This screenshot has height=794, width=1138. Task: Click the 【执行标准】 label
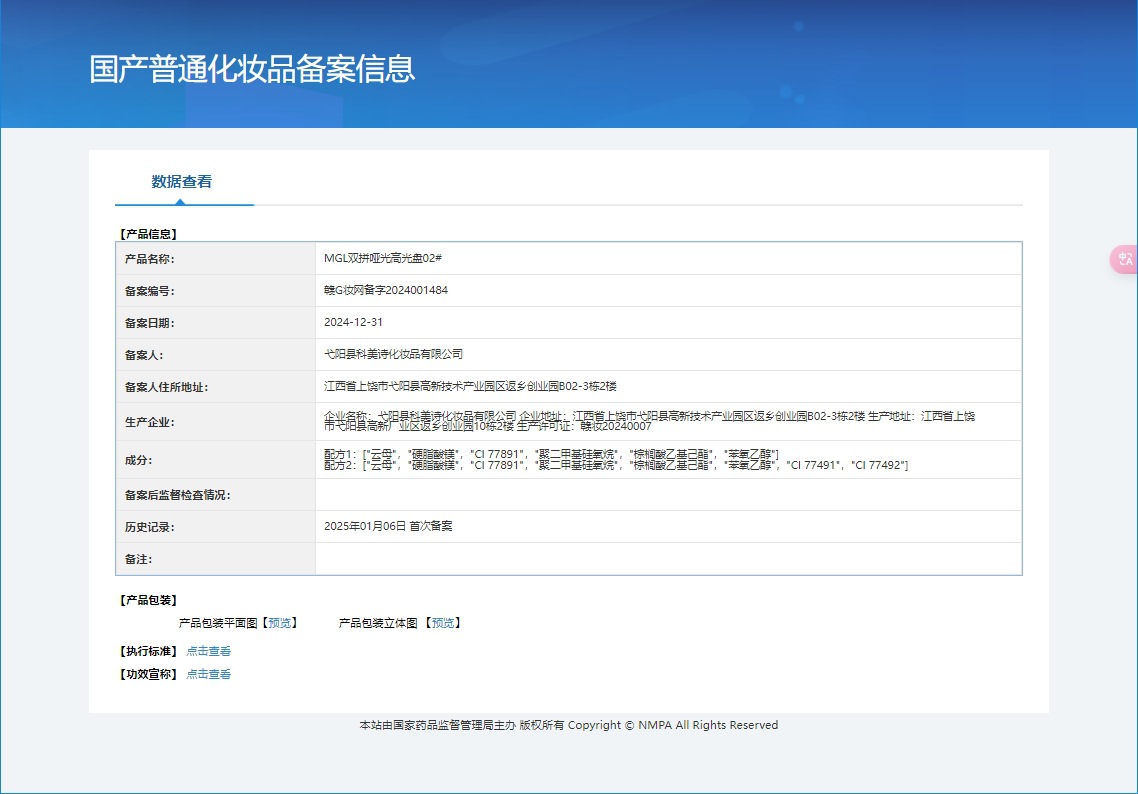coord(148,651)
